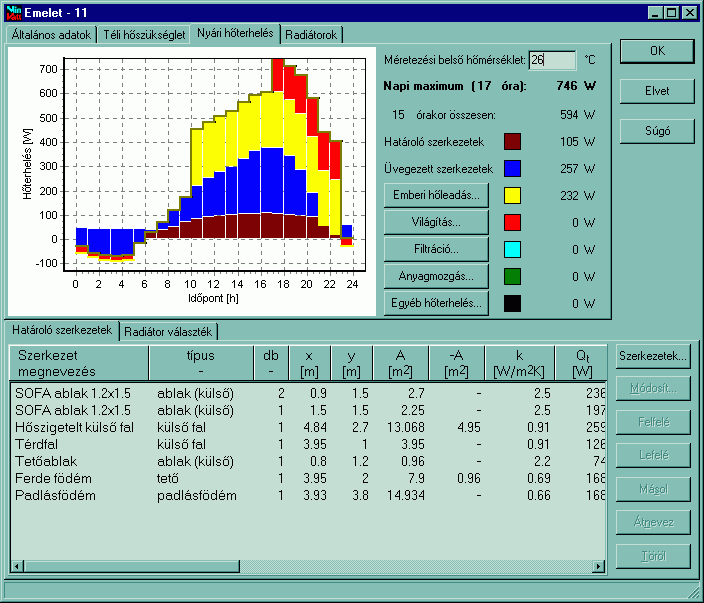Screen dimensions: 704x603
Task: Select the Ferde födém row
Action: pyautogui.click(x=308, y=479)
